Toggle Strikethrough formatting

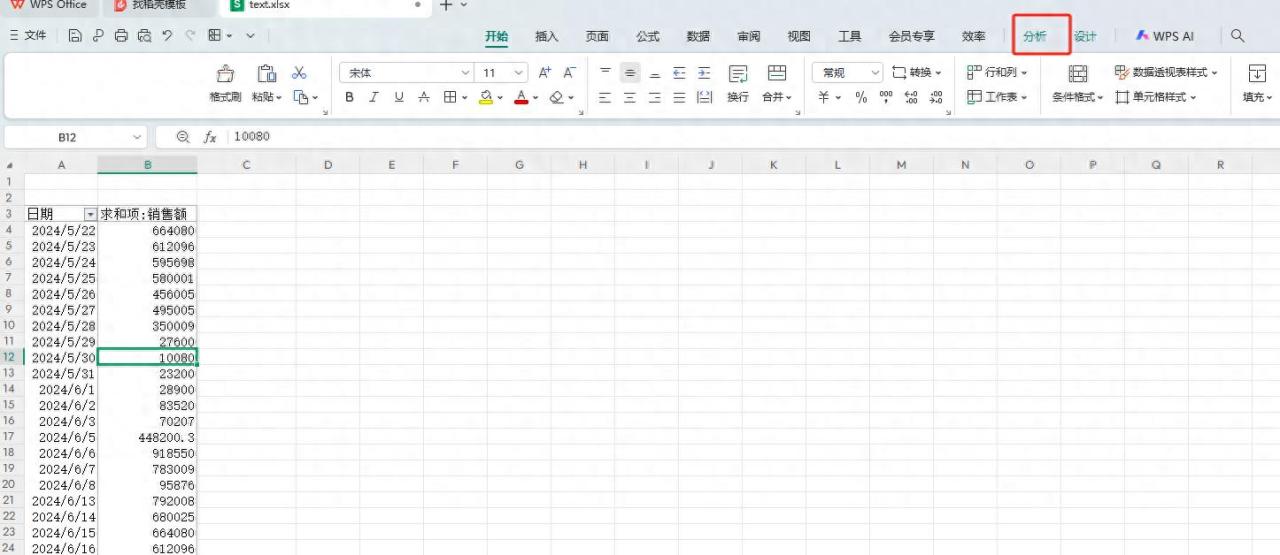pos(424,98)
